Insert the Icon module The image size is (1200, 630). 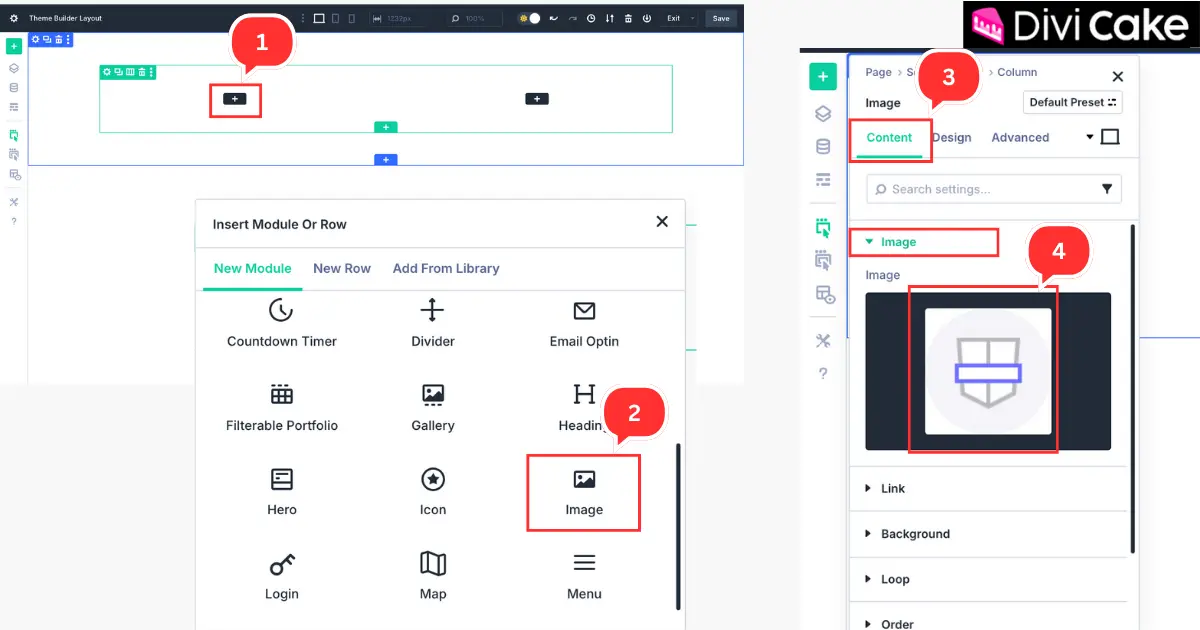[433, 493]
